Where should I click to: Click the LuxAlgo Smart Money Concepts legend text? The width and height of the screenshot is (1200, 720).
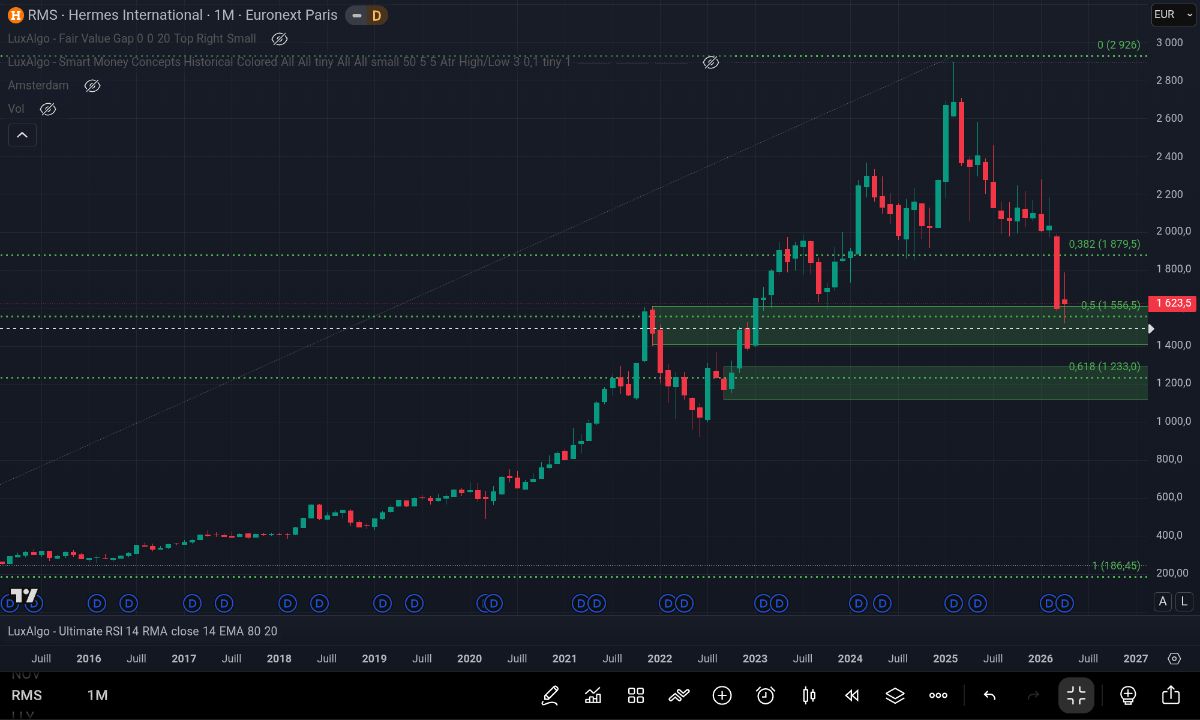coord(289,62)
